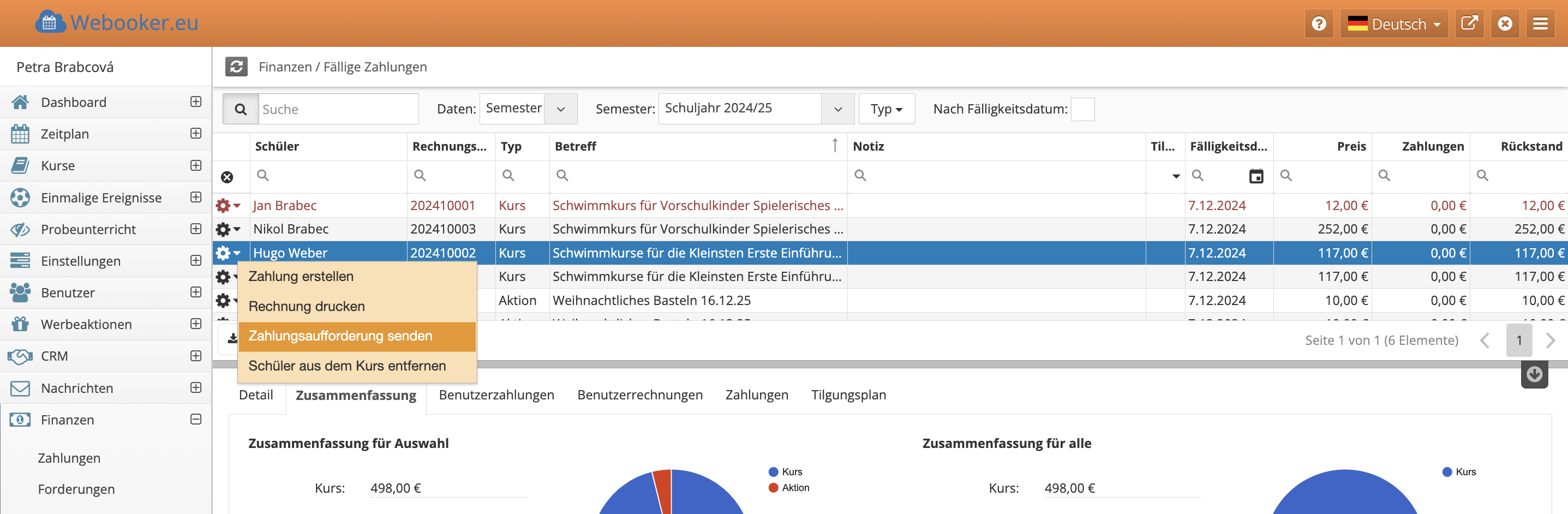Click the refresh icon beside Finanzen breadcrumb

tap(236, 67)
